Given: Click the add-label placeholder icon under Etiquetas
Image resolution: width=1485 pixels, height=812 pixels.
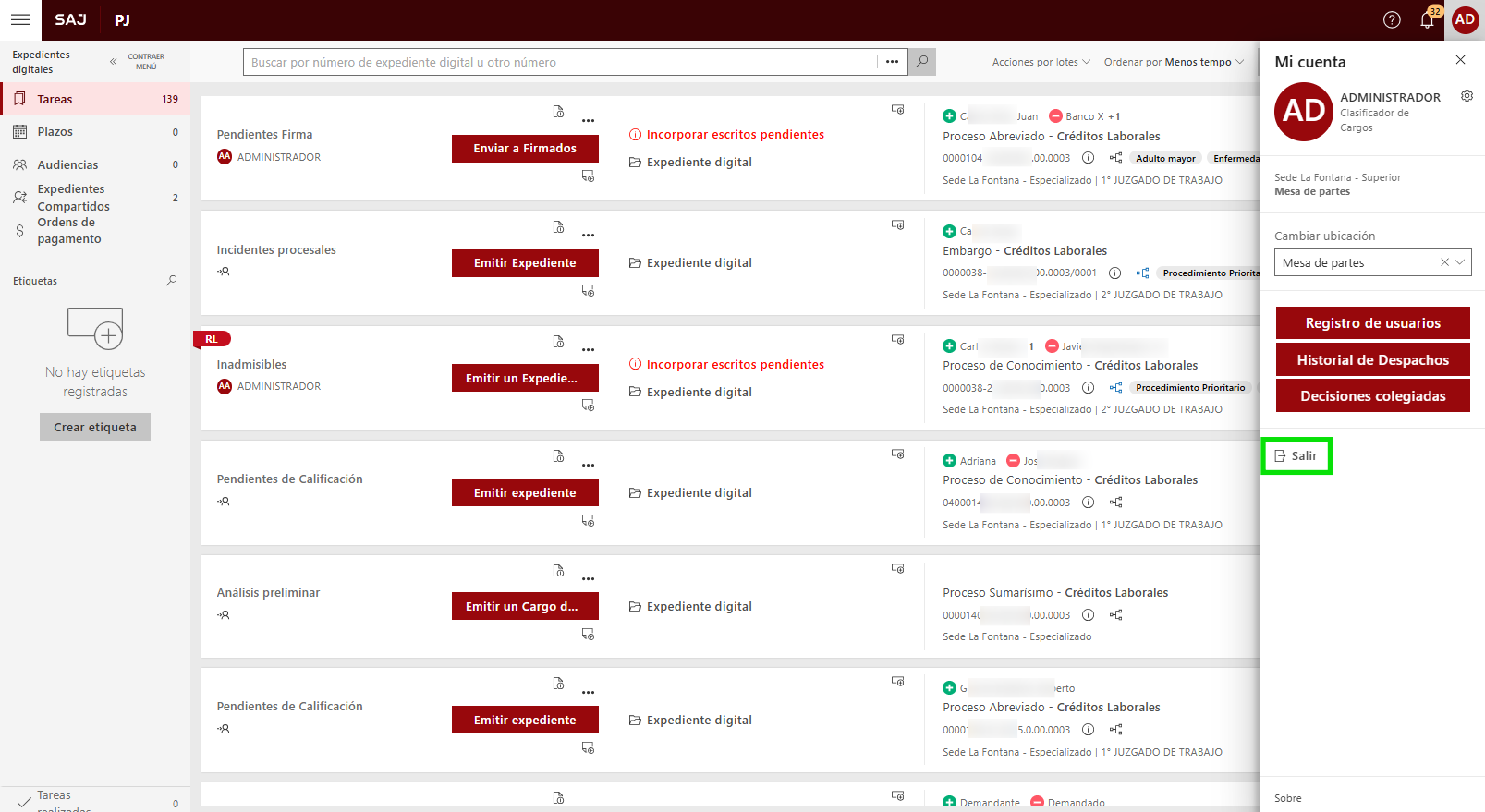Looking at the screenshot, I should tap(95, 328).
